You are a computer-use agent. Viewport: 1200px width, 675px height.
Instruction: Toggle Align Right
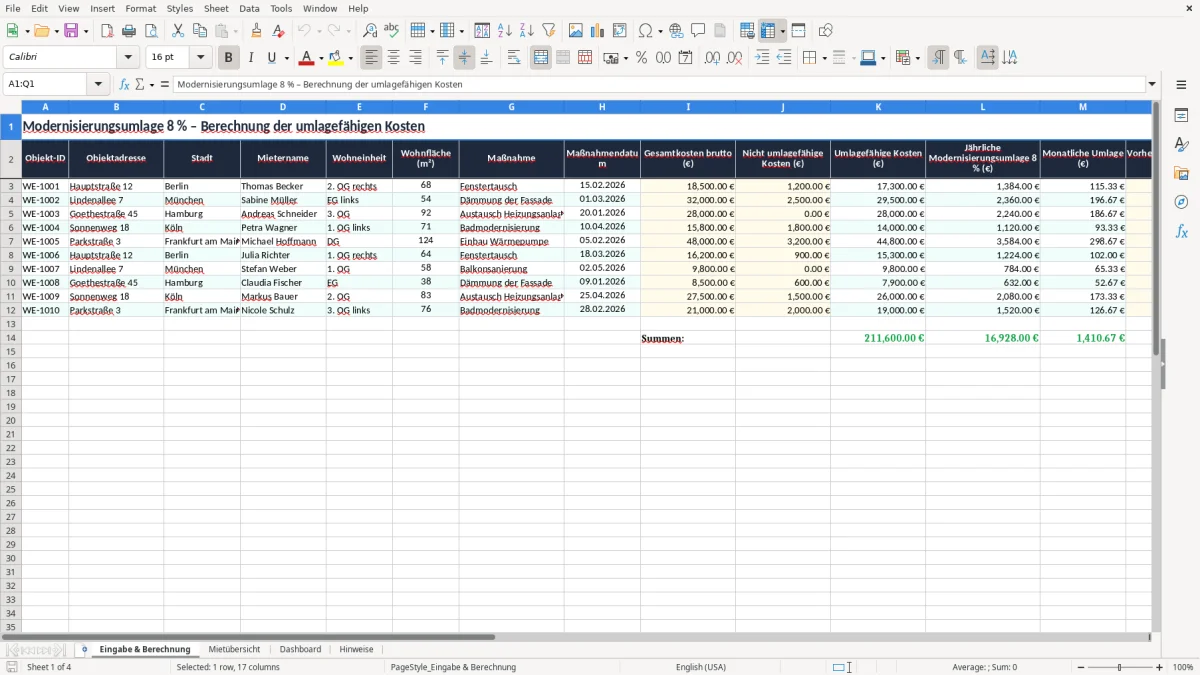click(415, 58)
